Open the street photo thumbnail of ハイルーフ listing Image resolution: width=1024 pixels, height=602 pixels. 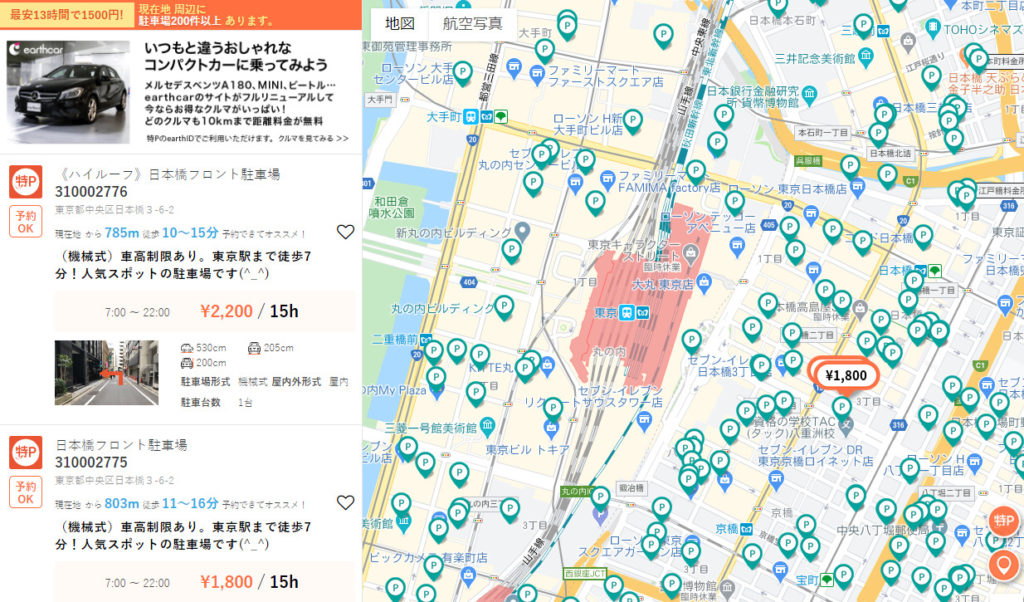click(x=106, y=372)
